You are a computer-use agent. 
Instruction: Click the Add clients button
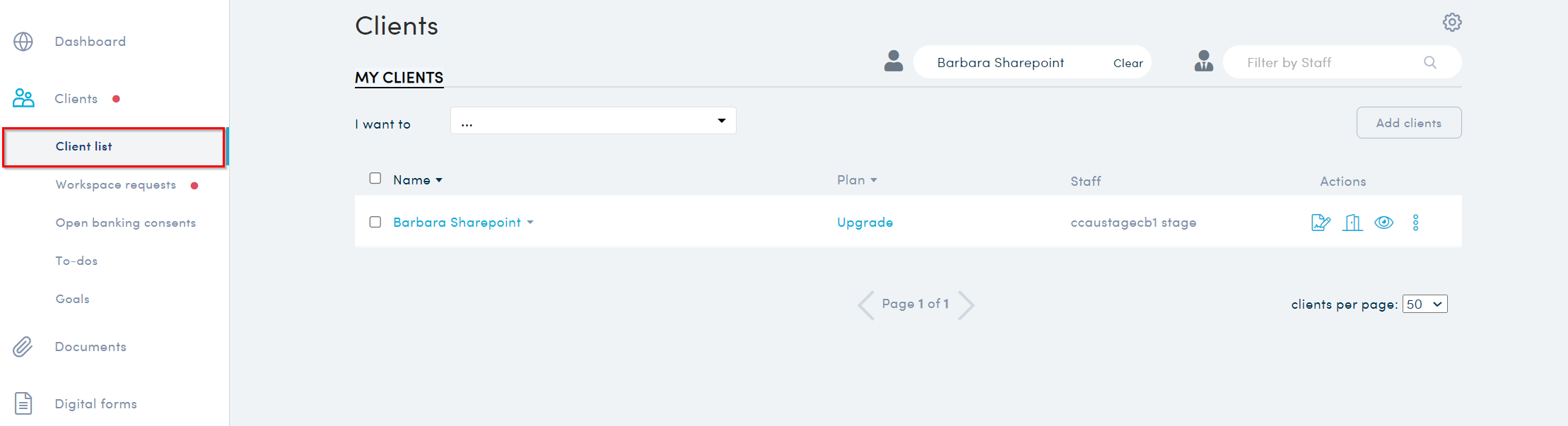click(x=1409, y=123)
